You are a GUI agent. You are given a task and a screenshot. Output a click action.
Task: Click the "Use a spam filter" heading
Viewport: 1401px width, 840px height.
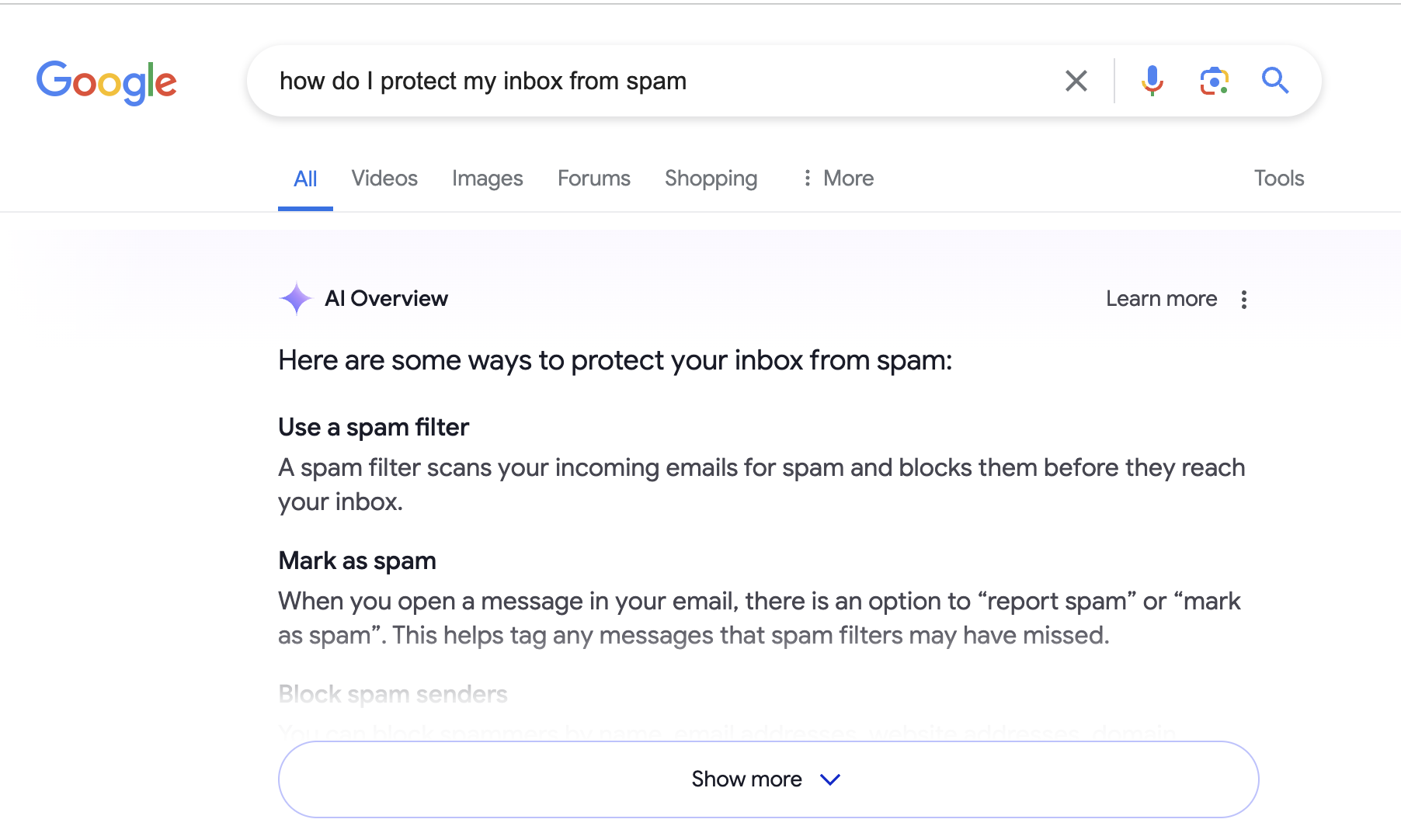374,427
